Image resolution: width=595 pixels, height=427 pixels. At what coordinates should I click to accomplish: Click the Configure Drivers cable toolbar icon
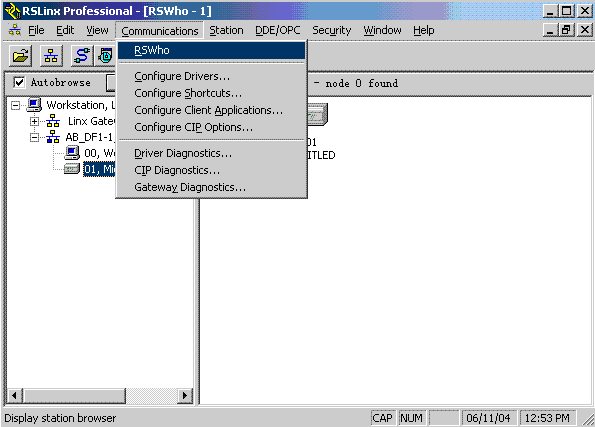pos(82,56)
